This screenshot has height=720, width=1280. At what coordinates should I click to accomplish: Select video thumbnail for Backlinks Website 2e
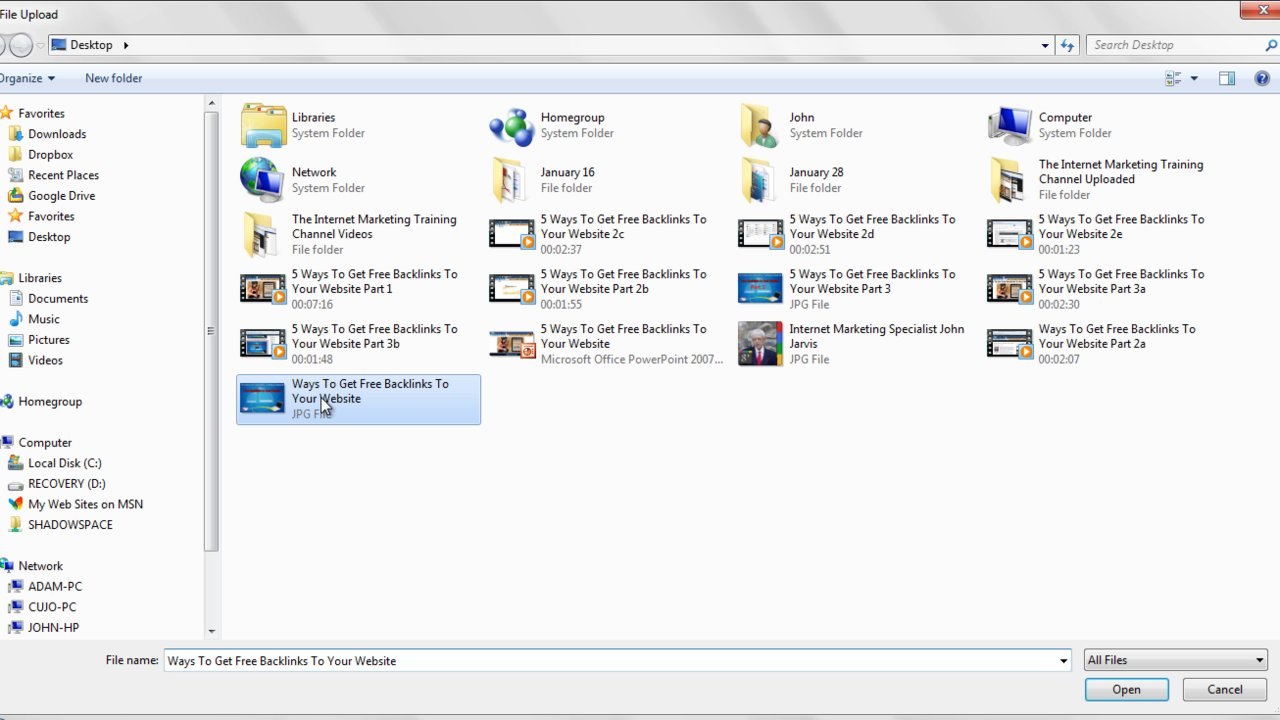tap(1010, 235)
